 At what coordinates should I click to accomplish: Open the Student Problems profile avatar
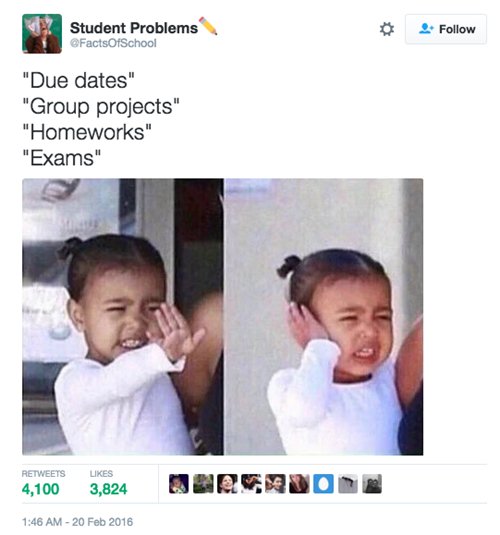[42, 33]
